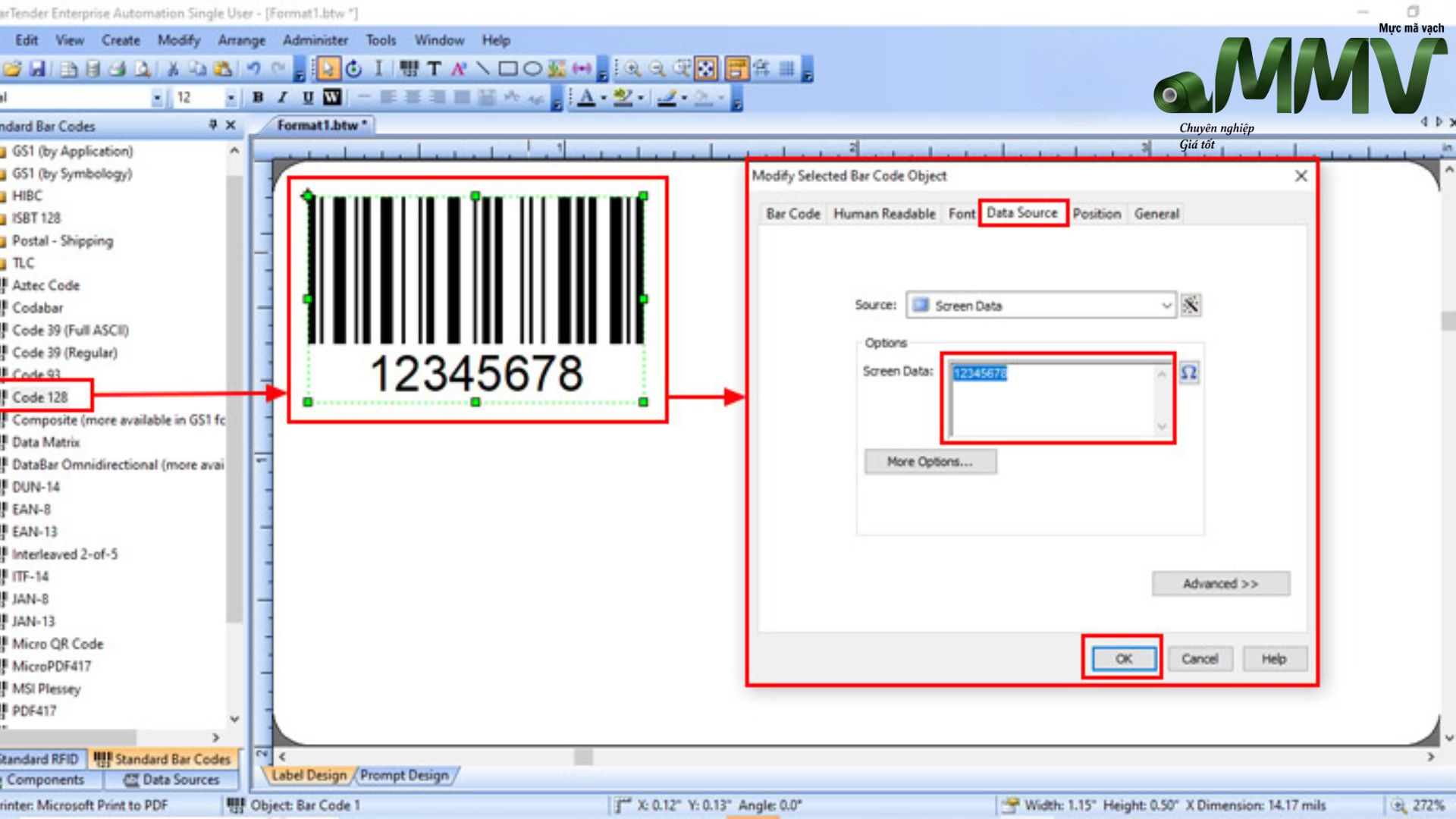This screenshot has height=819, width=1456.
Task: Select the Rectangle shape tool
Action: tap(508, 69)
